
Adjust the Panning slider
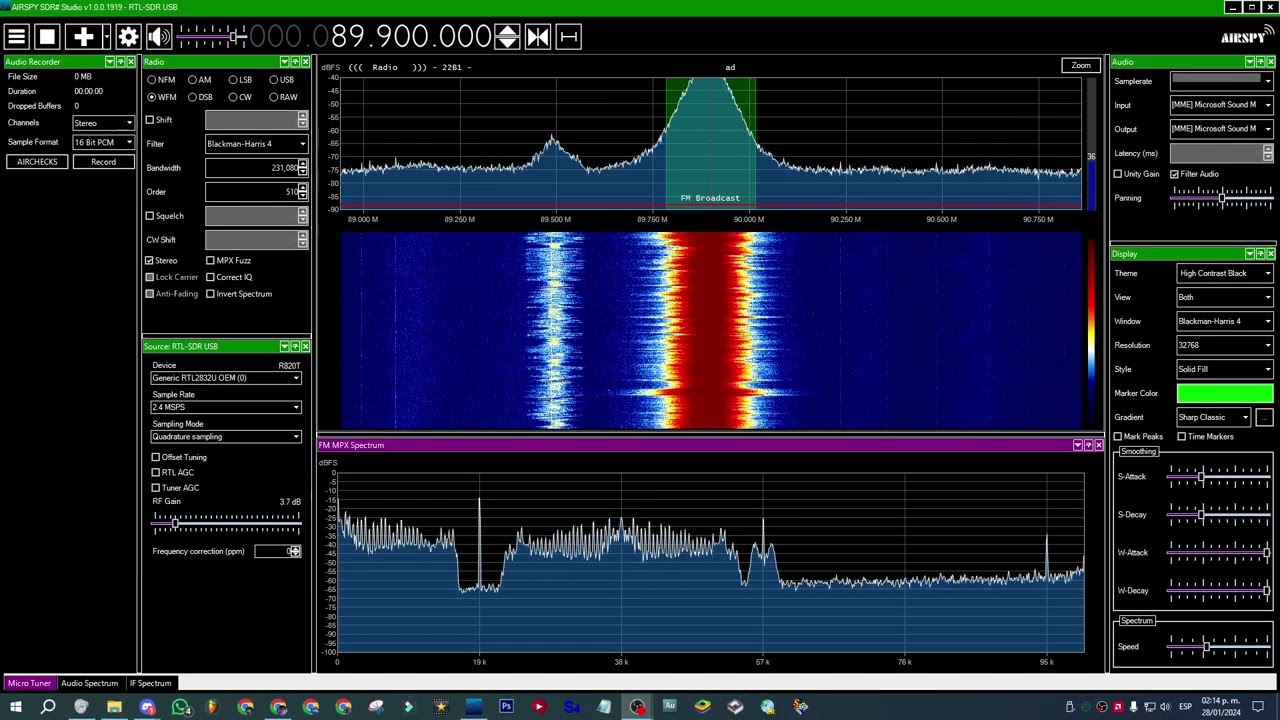coord(1221,197)
